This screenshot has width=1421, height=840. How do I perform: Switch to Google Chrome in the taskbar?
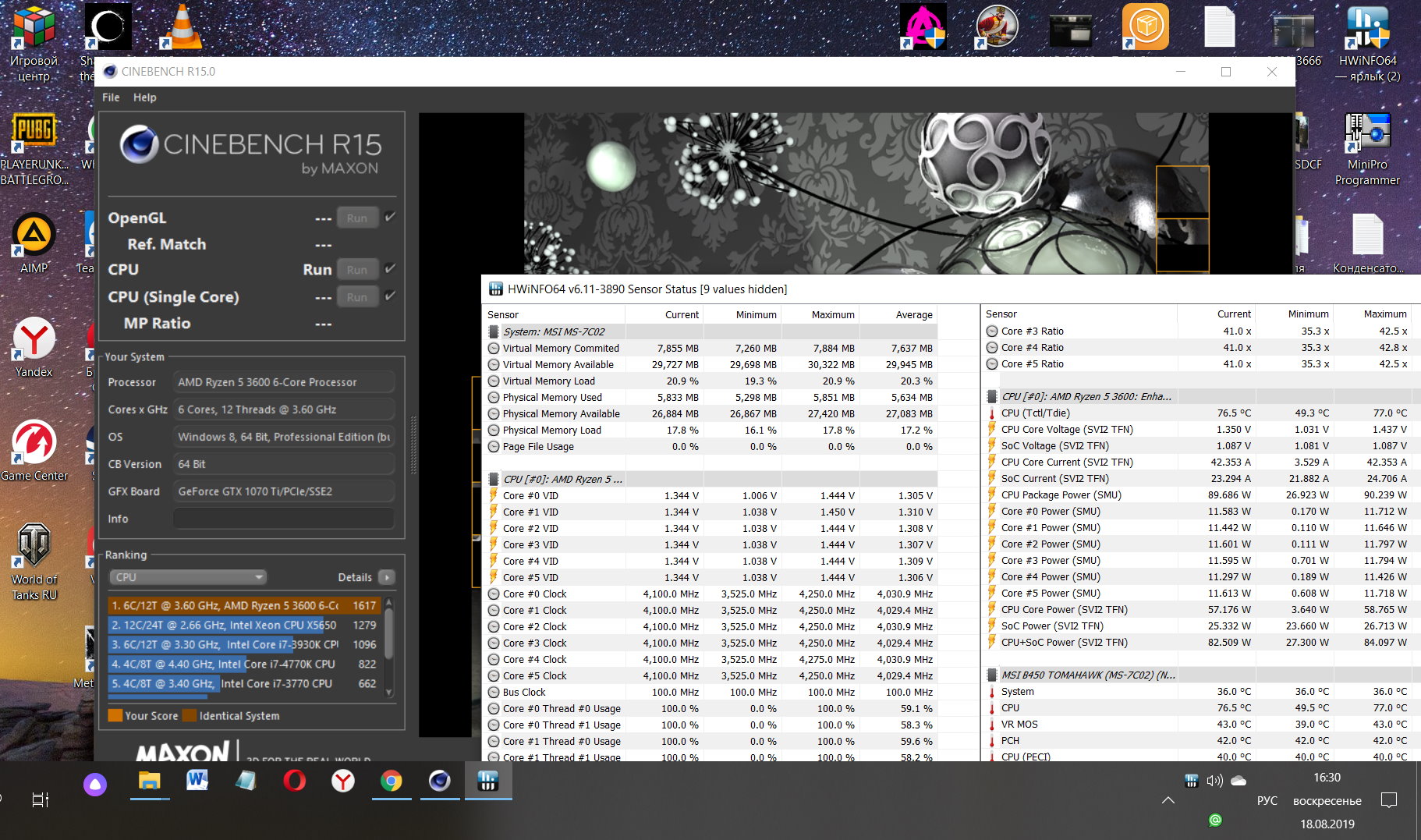391,781
